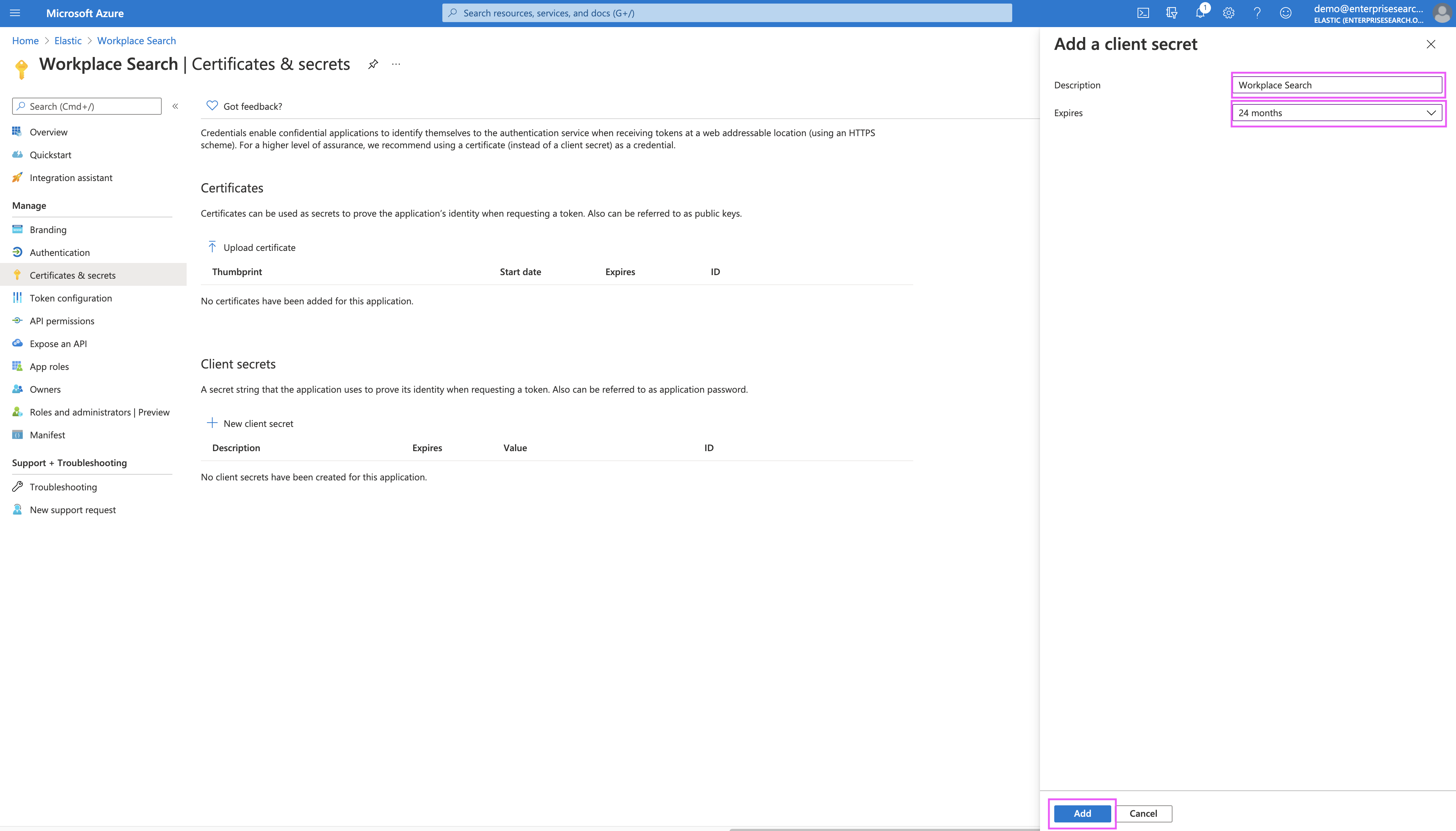
Task: Go to Token configuration section
Action: pos(71,298)
